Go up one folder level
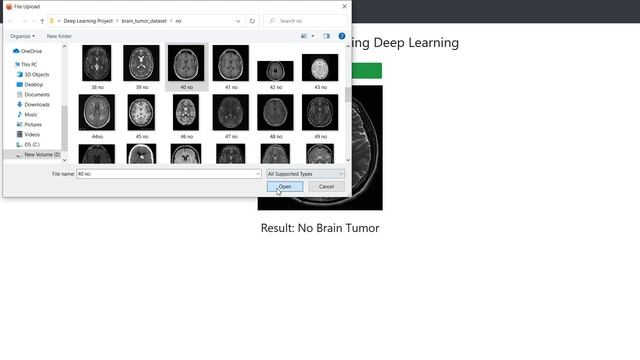The height and width of the screenshot is (360, 640). point(42,21)
